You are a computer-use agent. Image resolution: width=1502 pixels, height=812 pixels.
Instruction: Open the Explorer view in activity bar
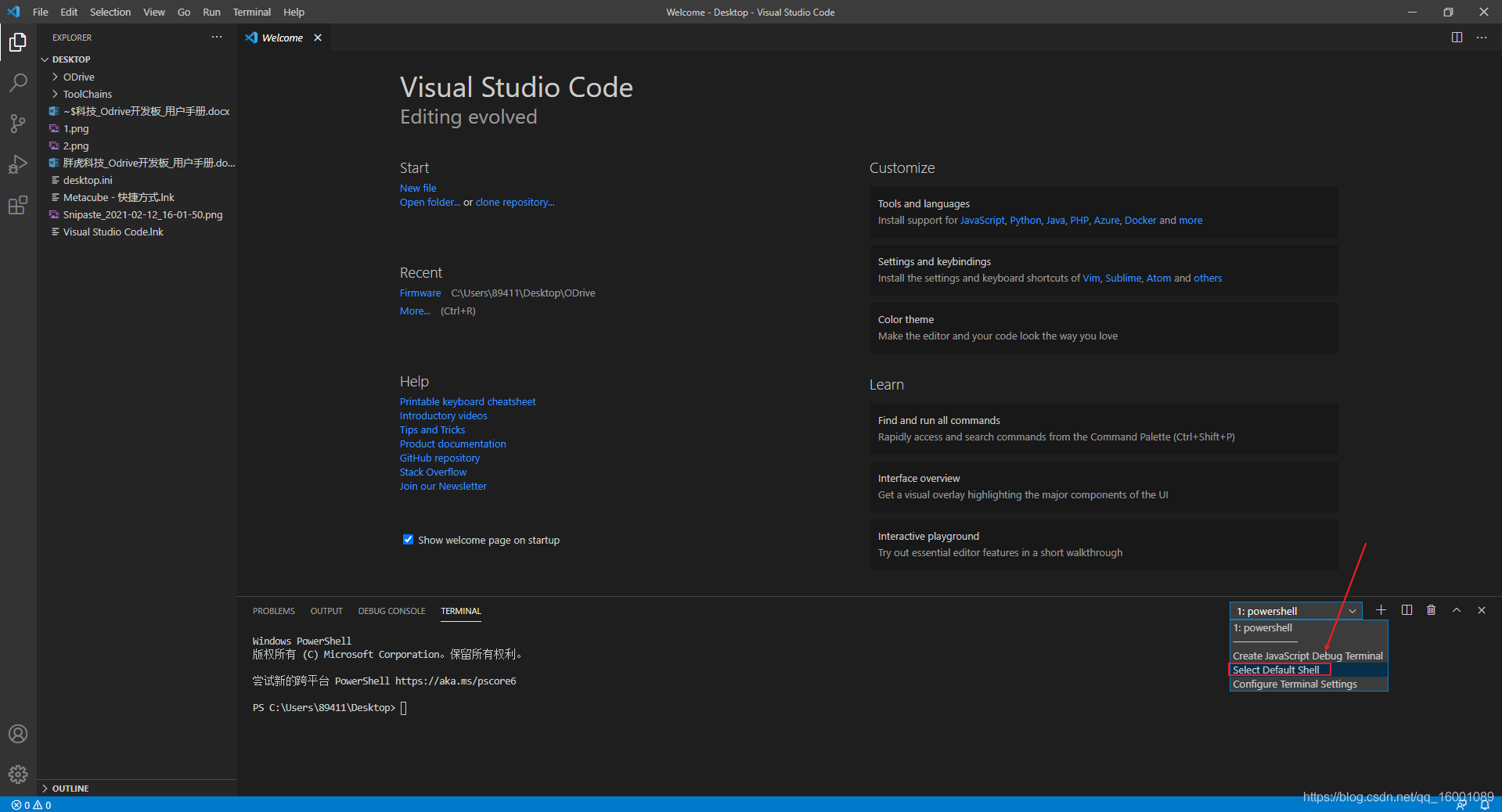coord(18,41)
